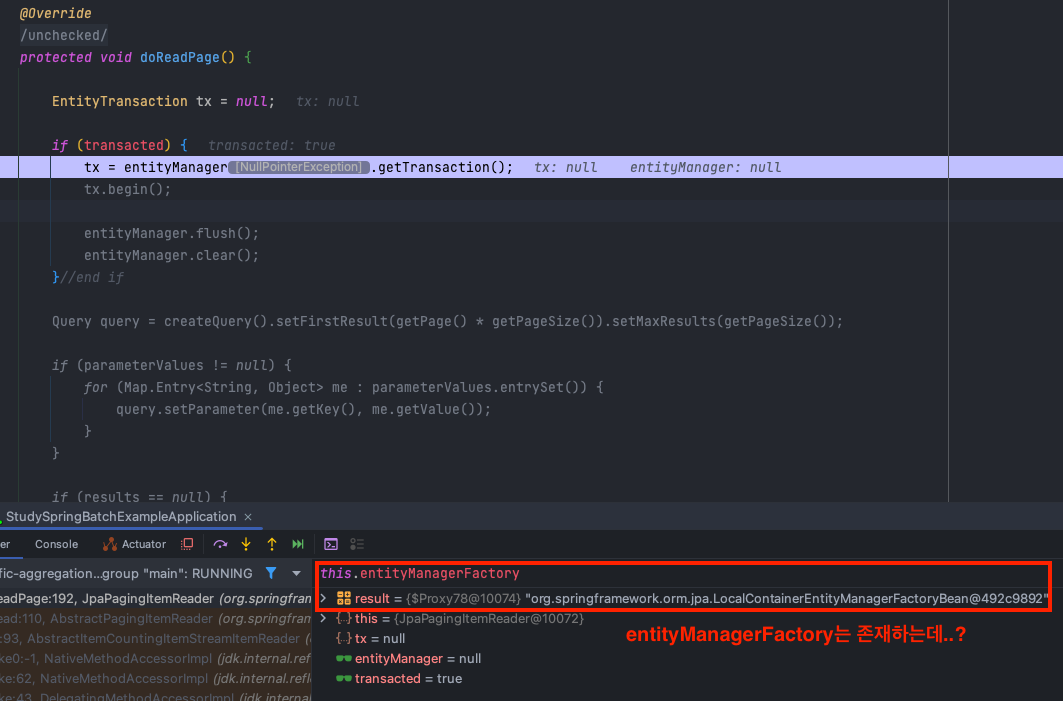Image resolution: width=1063 pixels, height=701 pixels.
Task: Select the 'transacted = true' variable row
Action: pos(687,678)
